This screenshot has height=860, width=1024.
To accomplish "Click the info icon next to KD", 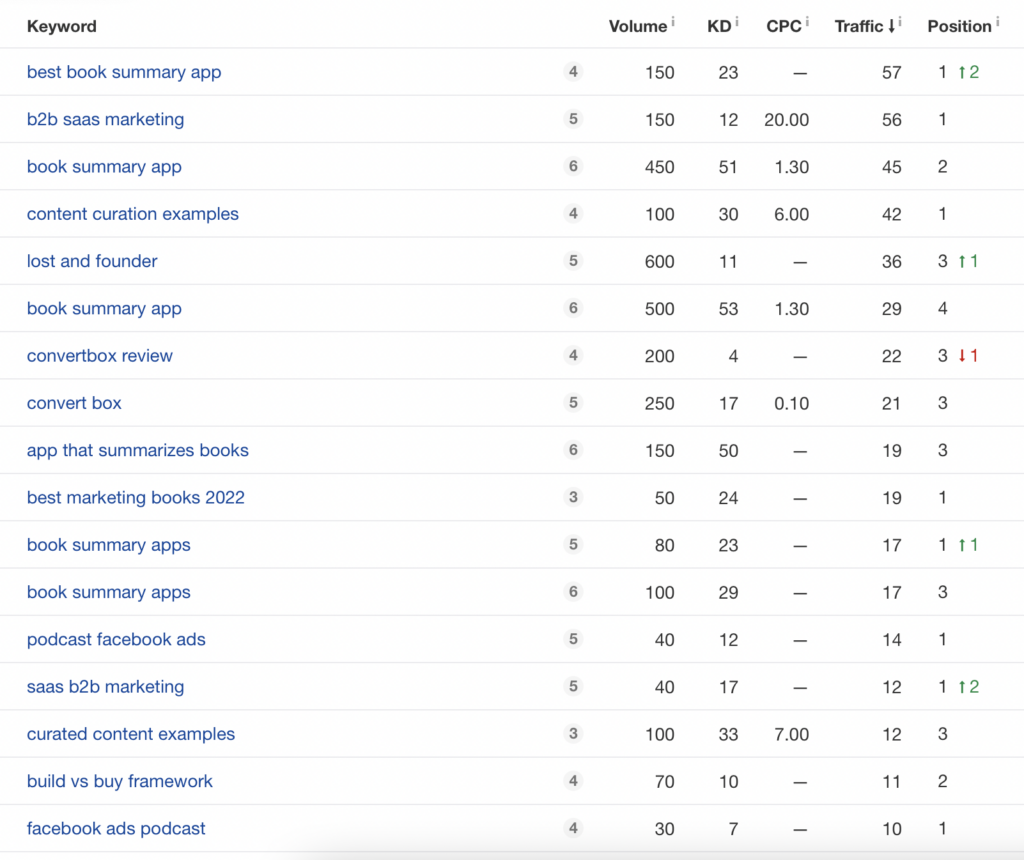I will click(x=737, y=22).
